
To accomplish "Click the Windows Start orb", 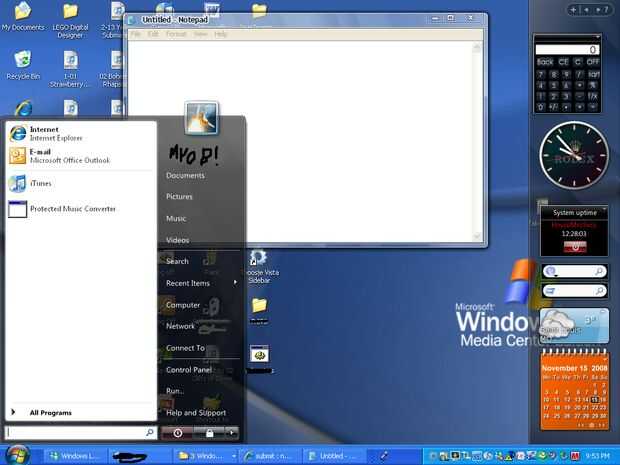I will click(x=16, y=455).
